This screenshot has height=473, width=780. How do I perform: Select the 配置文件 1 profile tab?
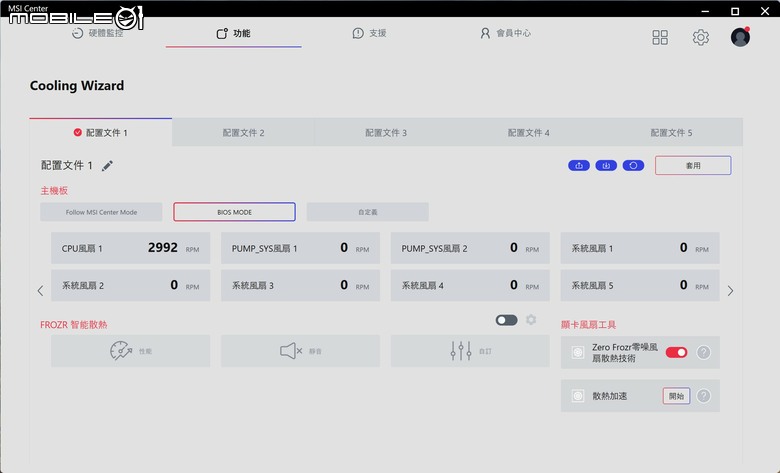tap(100, 133)
